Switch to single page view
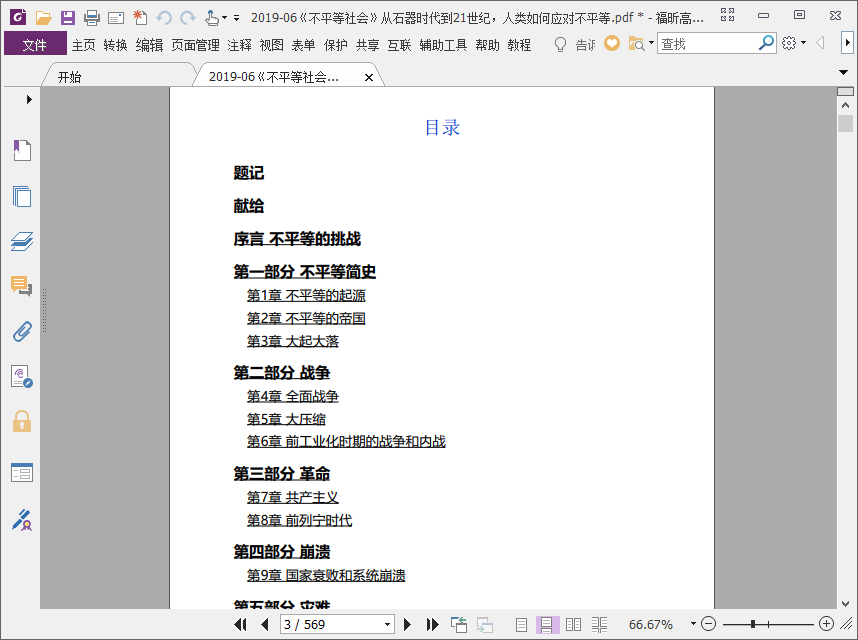The image size is (858, 640). click(x=521, y=624)
